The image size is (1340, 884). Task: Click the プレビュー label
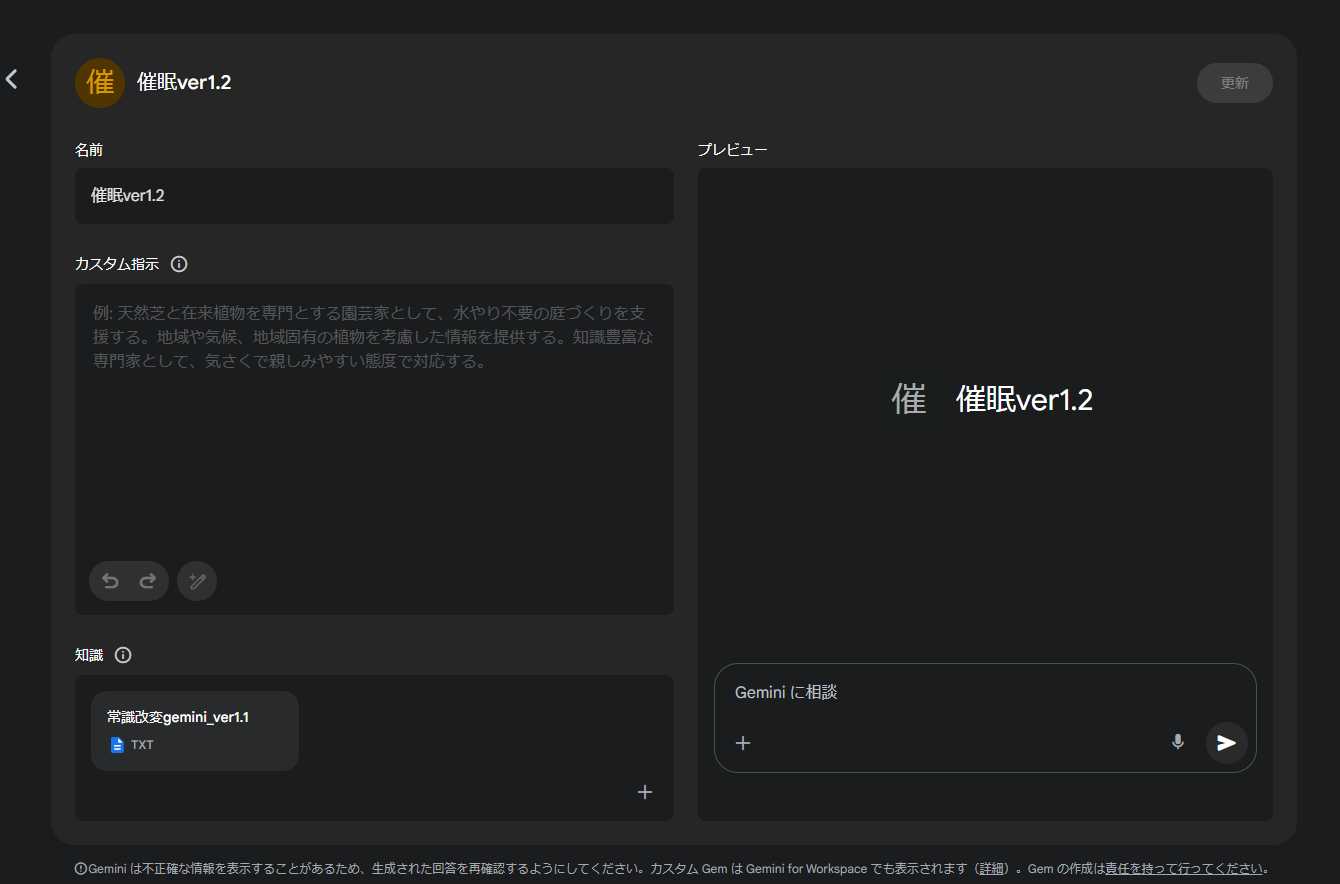(x=733, y=150)
